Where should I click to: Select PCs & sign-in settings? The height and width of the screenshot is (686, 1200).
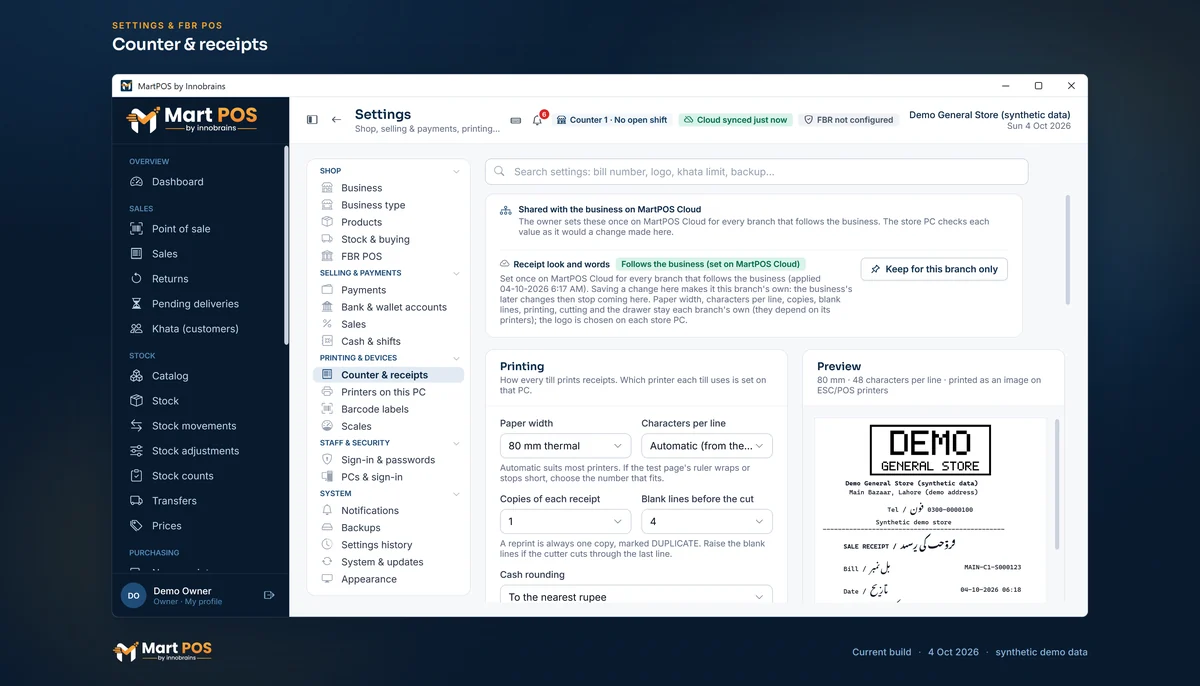388,477
